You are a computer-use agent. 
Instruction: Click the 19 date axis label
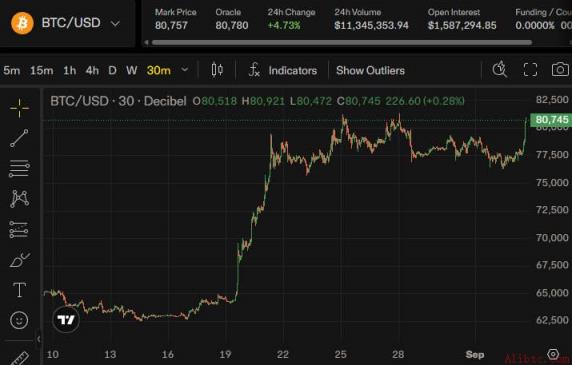point(225,354)
